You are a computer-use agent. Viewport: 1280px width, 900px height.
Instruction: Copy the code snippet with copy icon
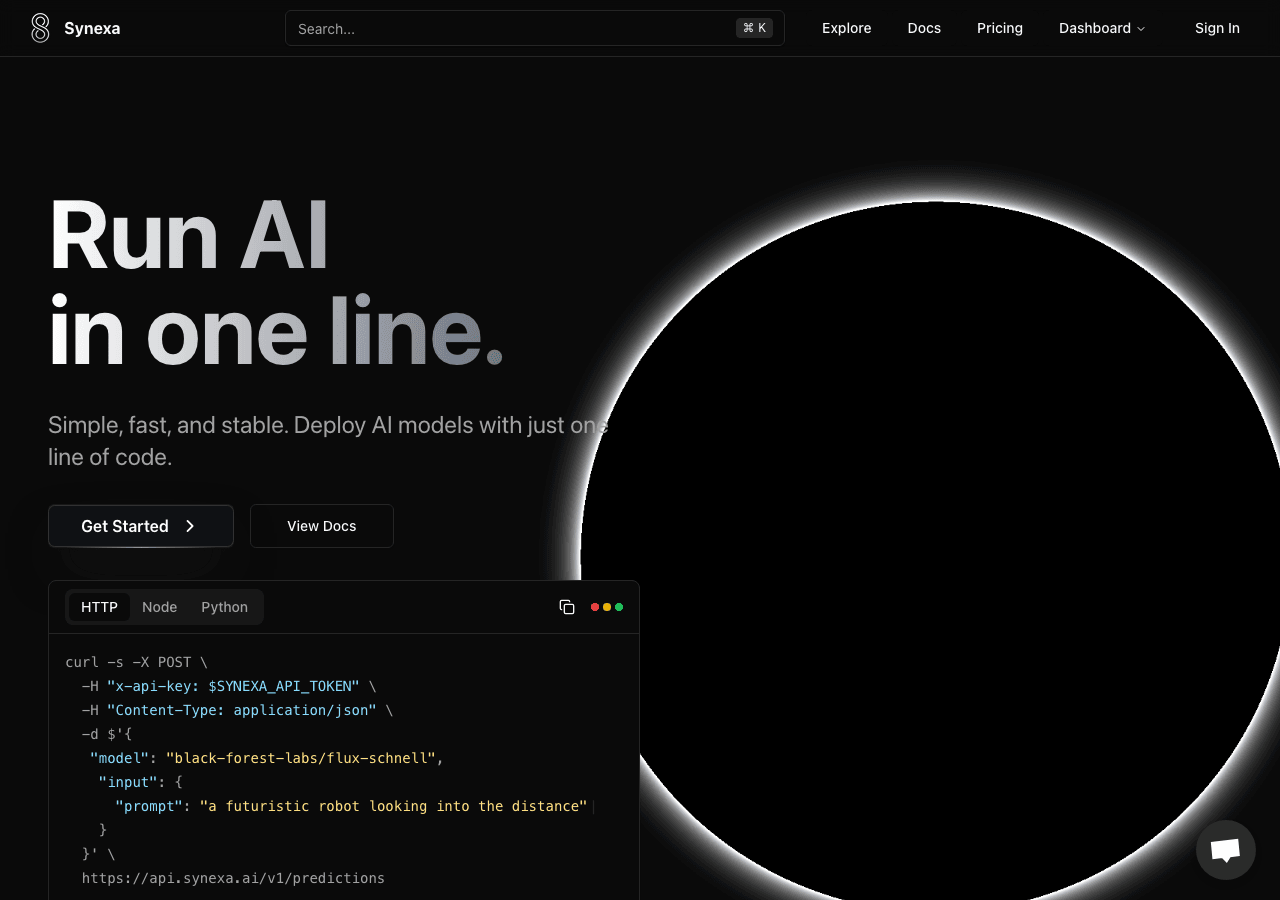click(x=567, y=607)
